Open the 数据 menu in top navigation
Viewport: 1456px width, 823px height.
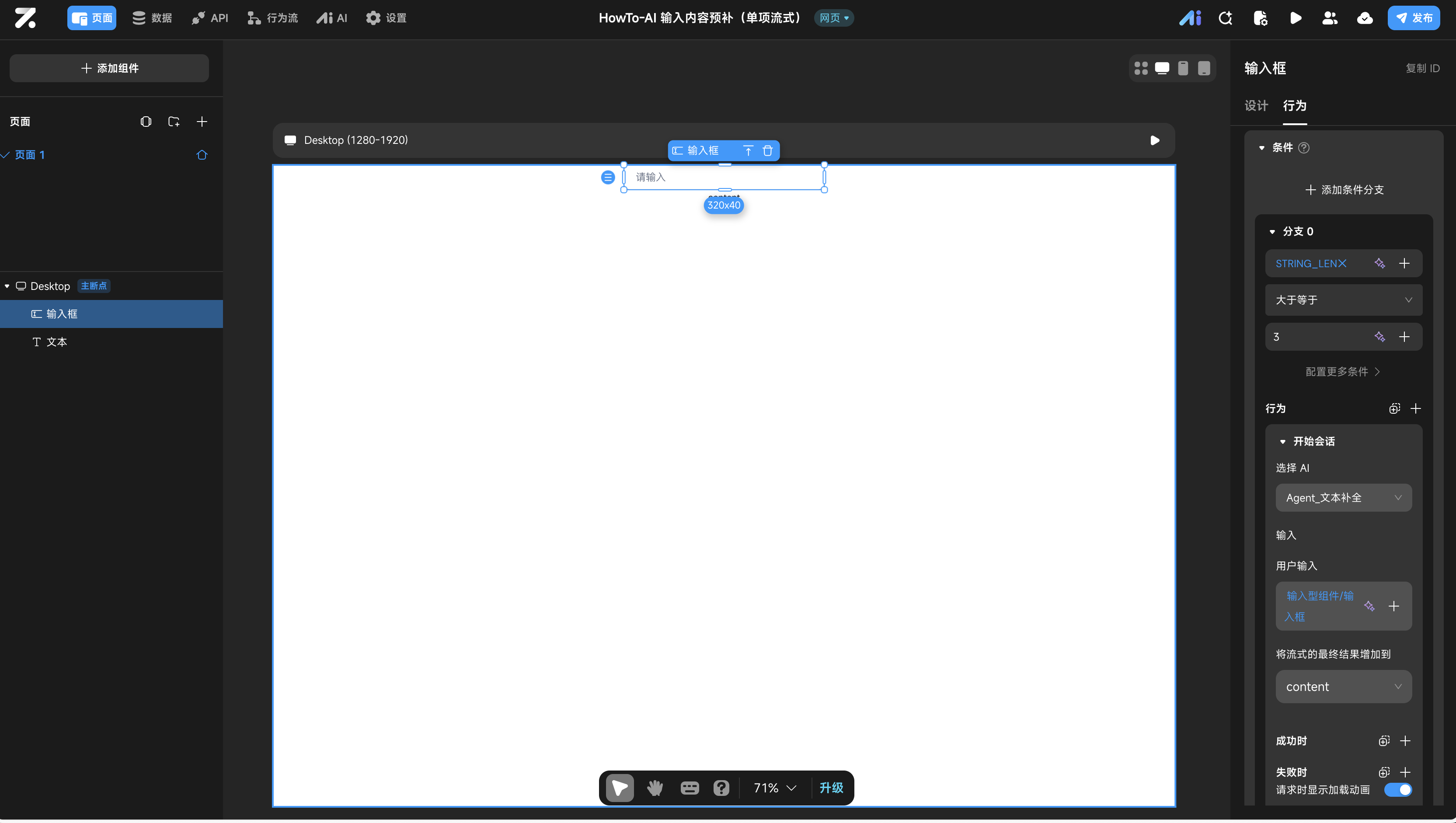(152, 18)
